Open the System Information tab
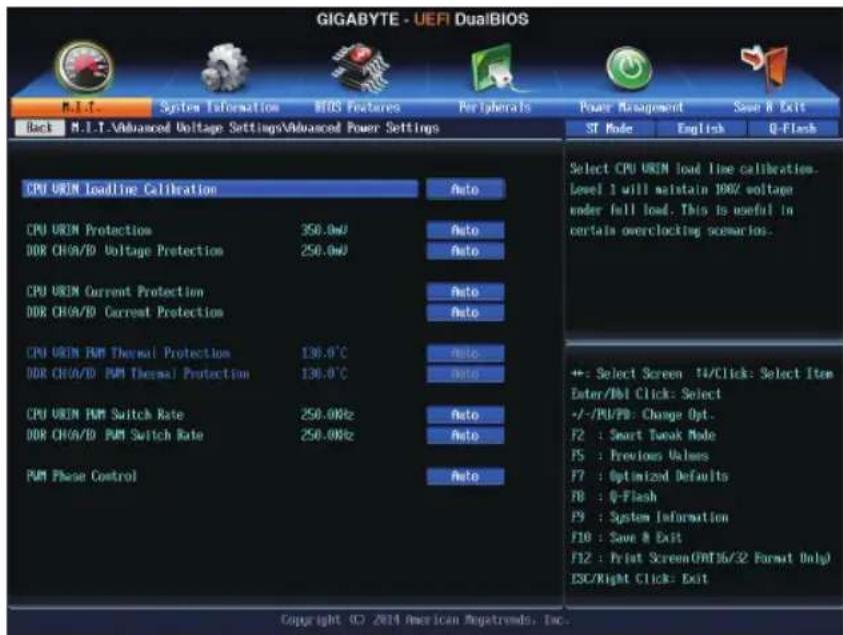 click(x=219, y=108)
